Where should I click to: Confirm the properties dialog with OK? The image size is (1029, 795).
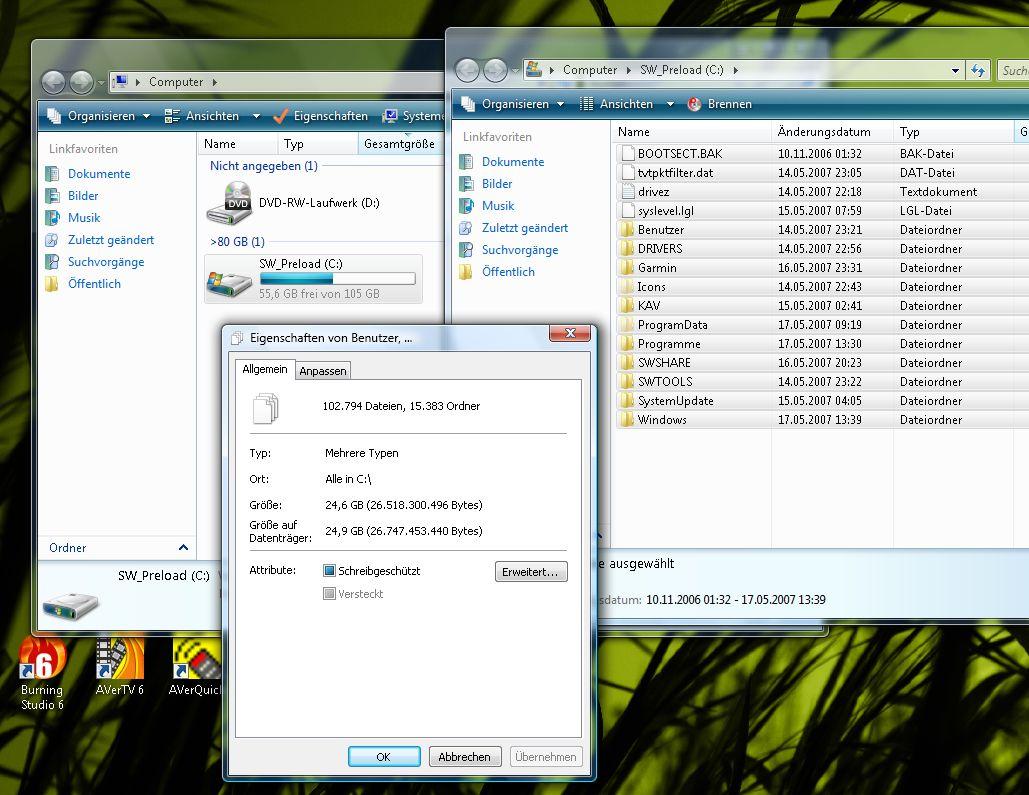click(384, 757)
